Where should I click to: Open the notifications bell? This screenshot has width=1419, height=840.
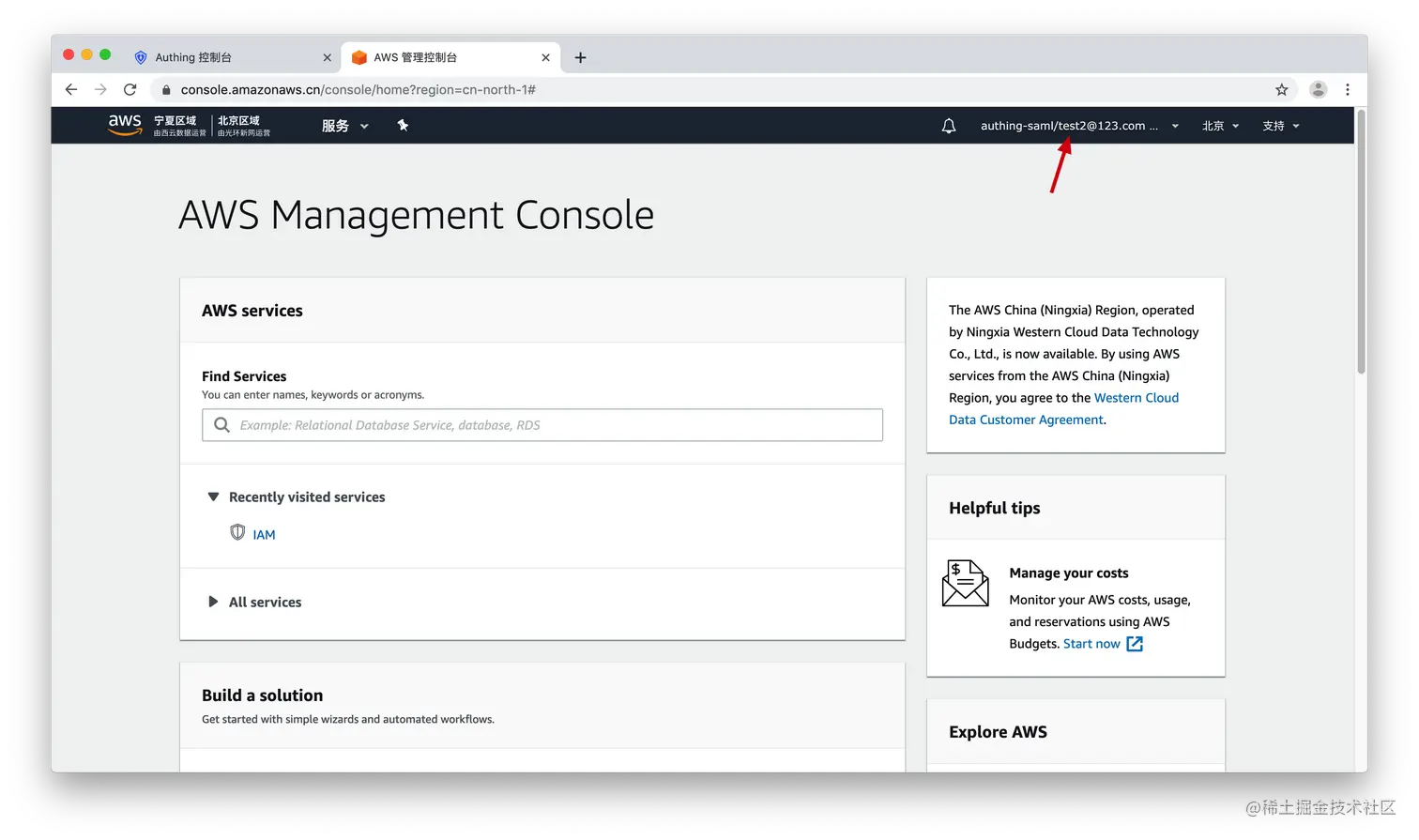949,126
